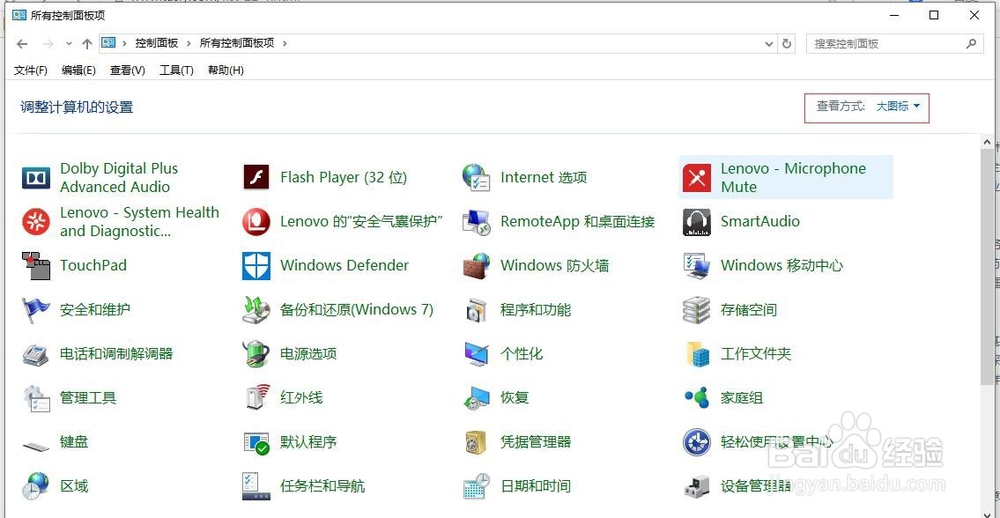Open the 工具(T) menu
The image size is (1000, 518).
pyautogui.click(x=176, y=70)
